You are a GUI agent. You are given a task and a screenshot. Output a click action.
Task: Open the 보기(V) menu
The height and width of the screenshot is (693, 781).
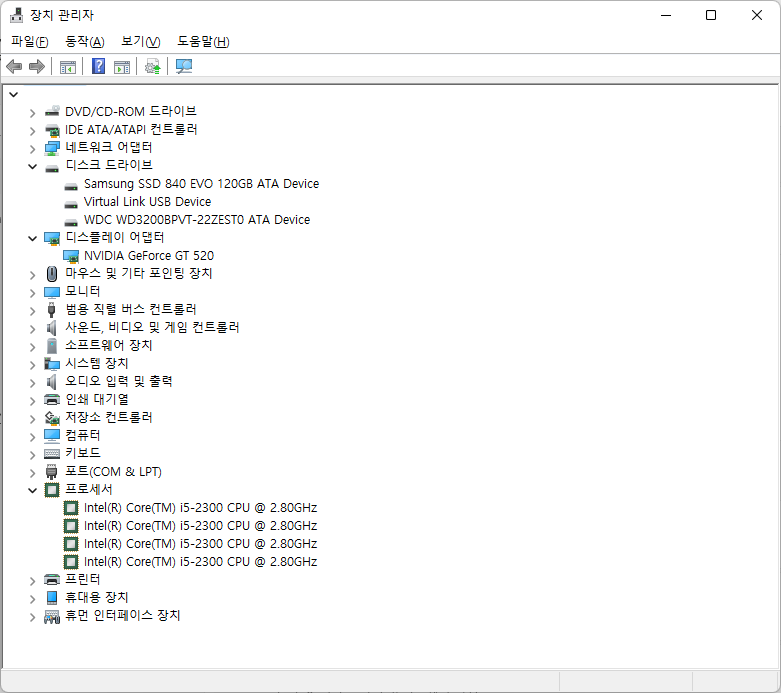[x=140, y=41]
